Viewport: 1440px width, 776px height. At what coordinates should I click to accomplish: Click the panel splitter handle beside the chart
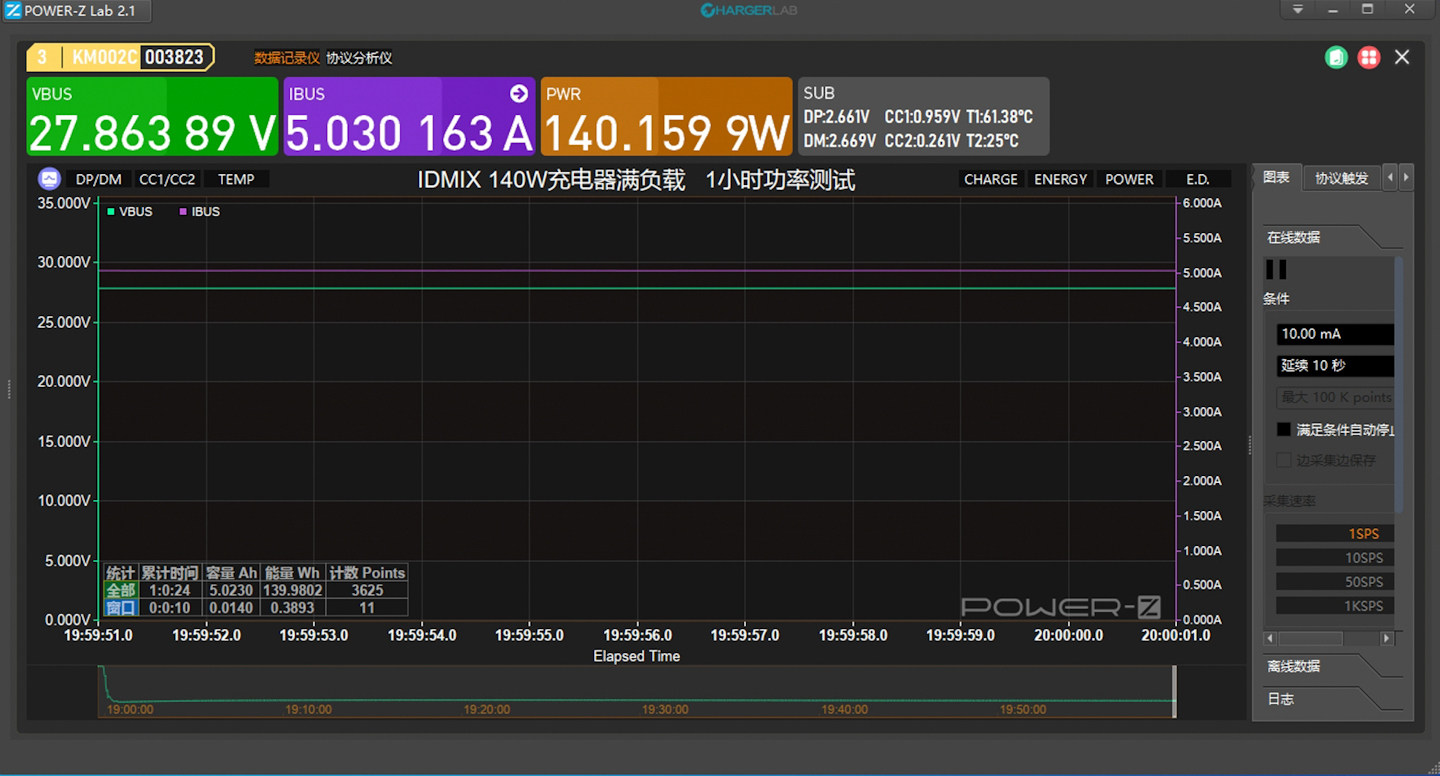coord(1249,446)
